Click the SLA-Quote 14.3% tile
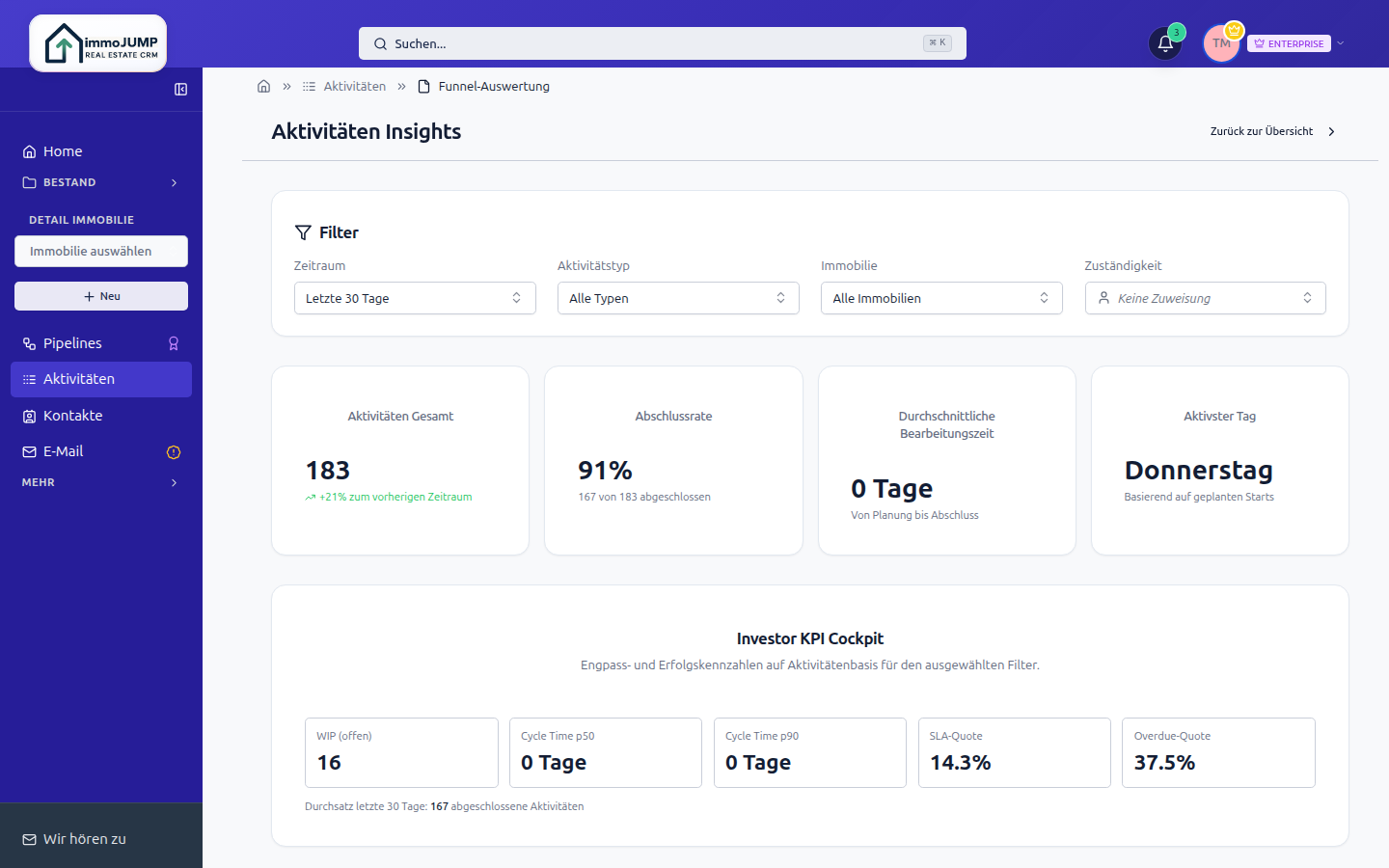 pyautogui.click(x=1014, y=752)
